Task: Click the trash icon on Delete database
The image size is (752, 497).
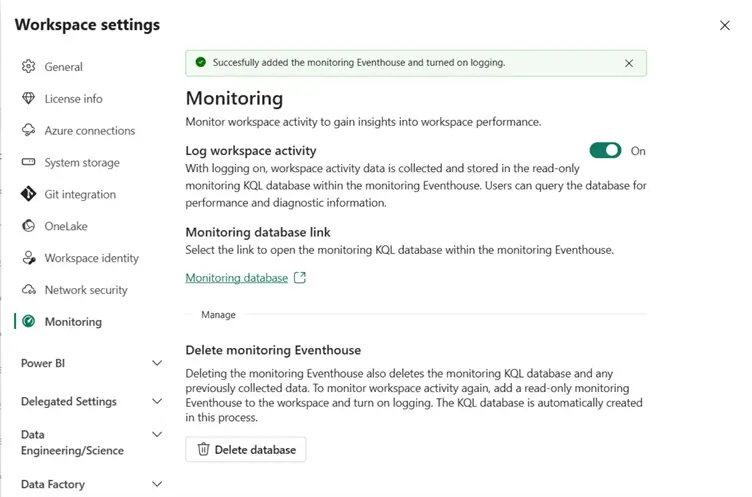Action: (x=203, y=450)
